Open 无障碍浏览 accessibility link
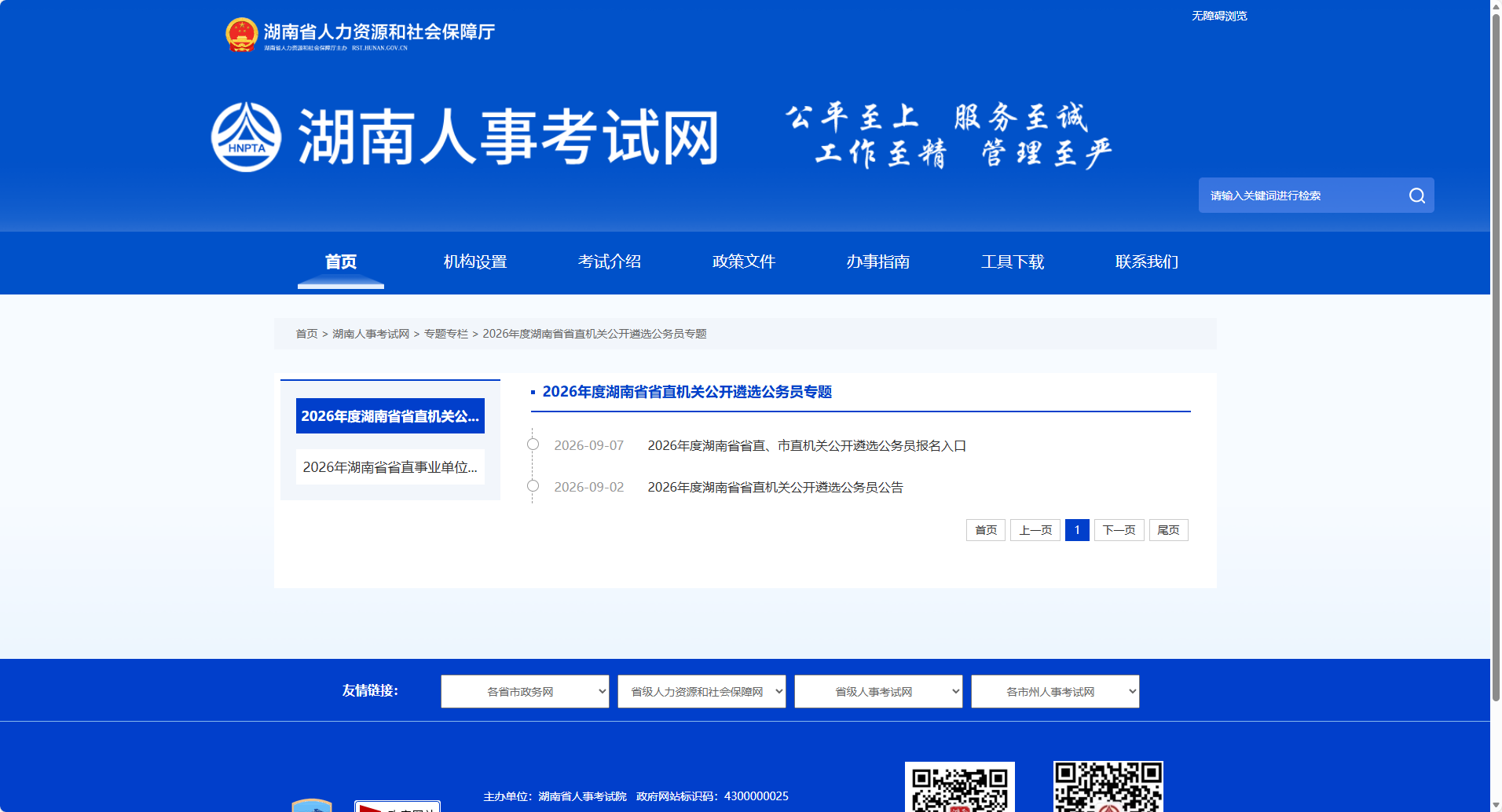This screenshot has height=812, width=1502. (1219, 16)
